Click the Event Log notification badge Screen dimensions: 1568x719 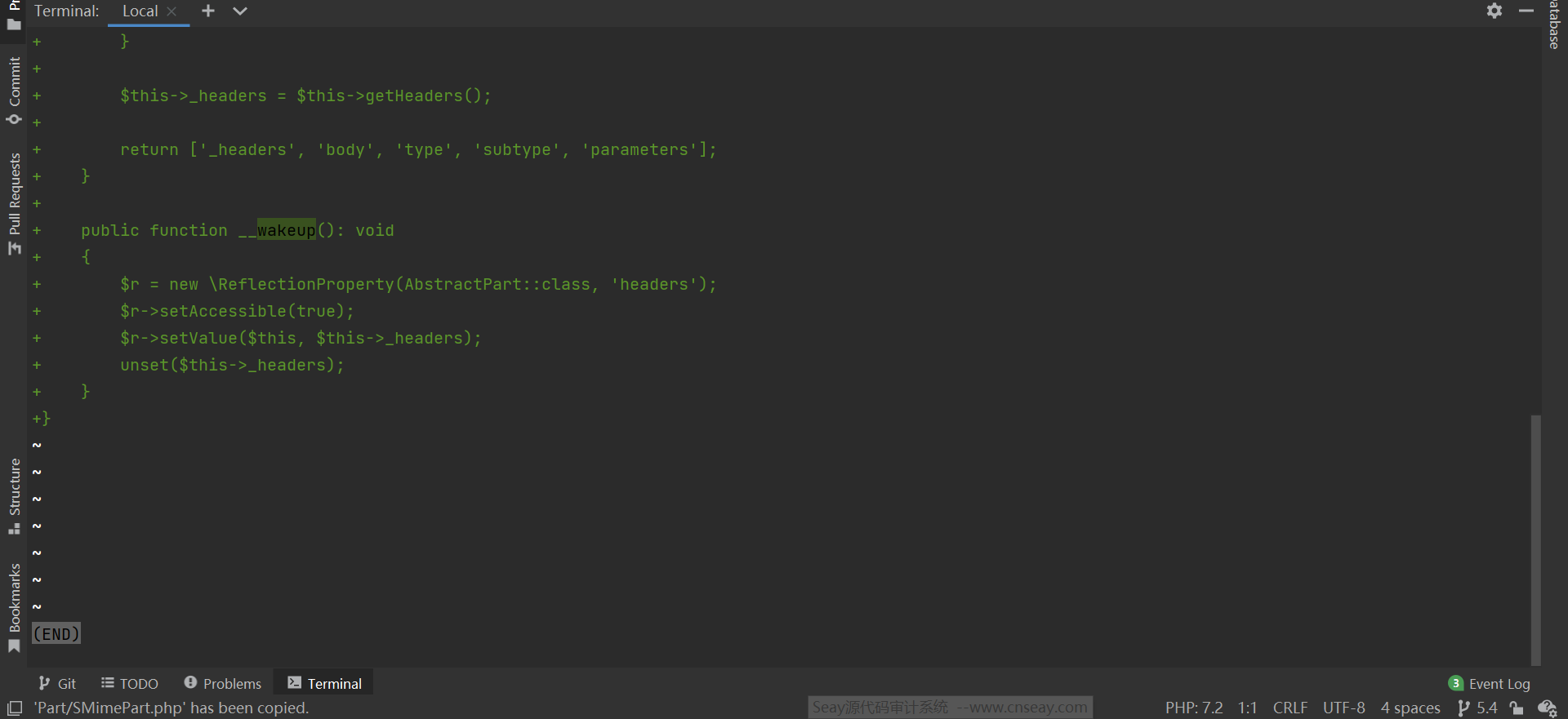pos(1455,683)
